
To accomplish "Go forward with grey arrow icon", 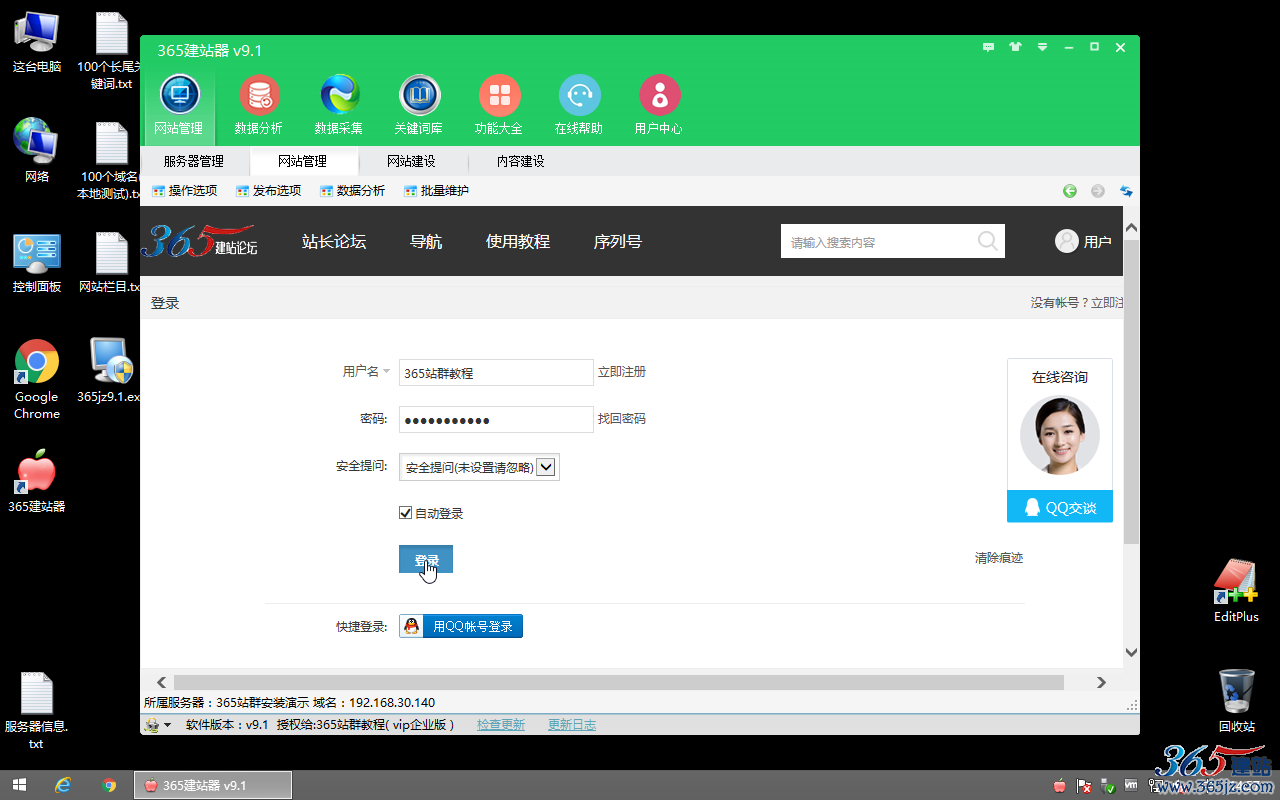I will (1098, 191).
